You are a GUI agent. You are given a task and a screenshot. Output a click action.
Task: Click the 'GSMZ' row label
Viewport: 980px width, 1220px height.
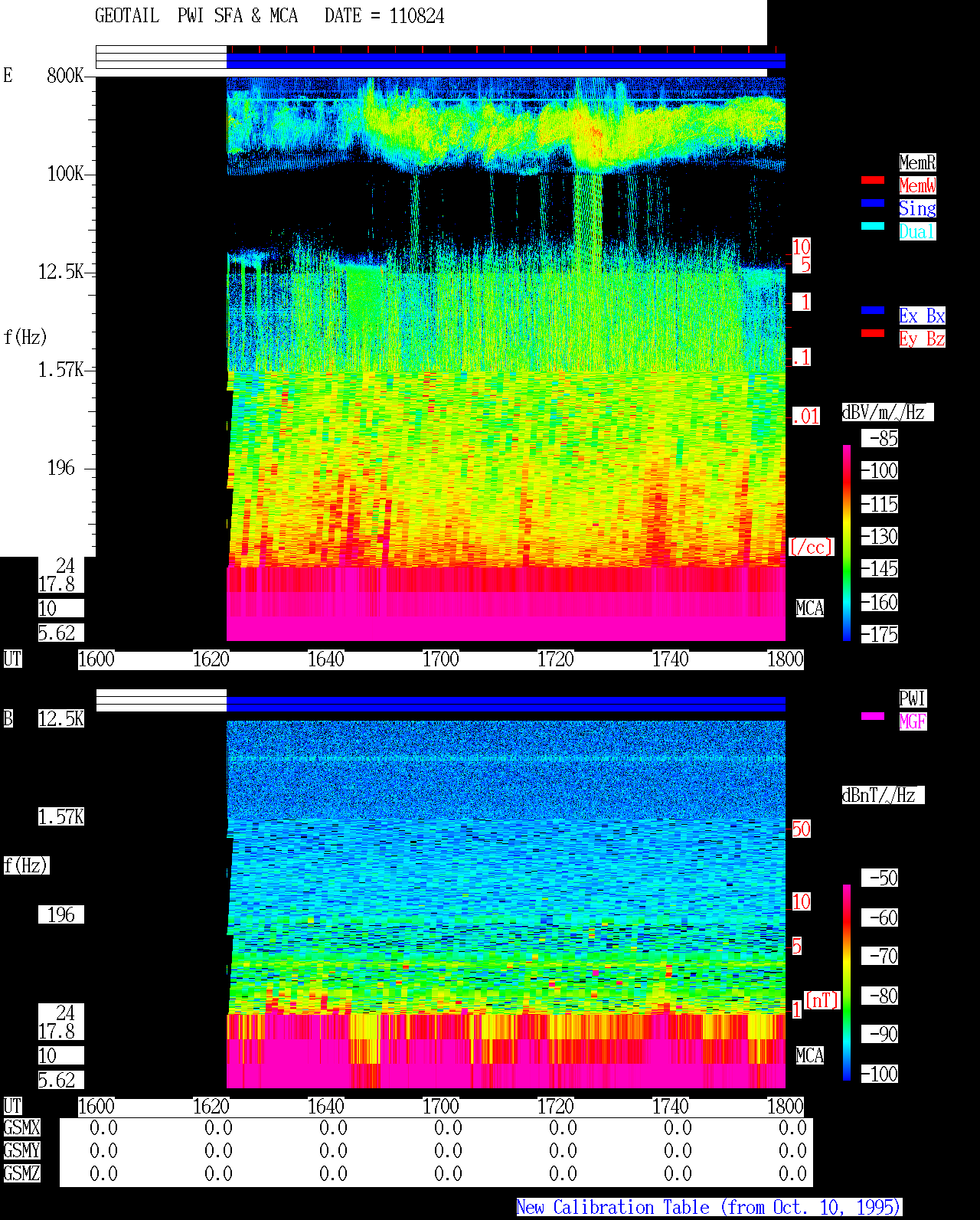click(x=21, y=1173)
